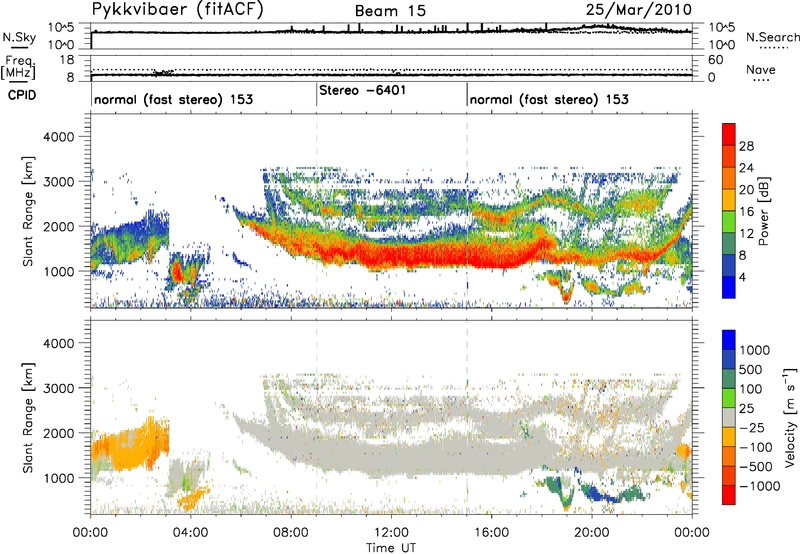800x554 pixels.
Task: Click the 28 value on Power colorbar
Action: [x=746, y=146]
